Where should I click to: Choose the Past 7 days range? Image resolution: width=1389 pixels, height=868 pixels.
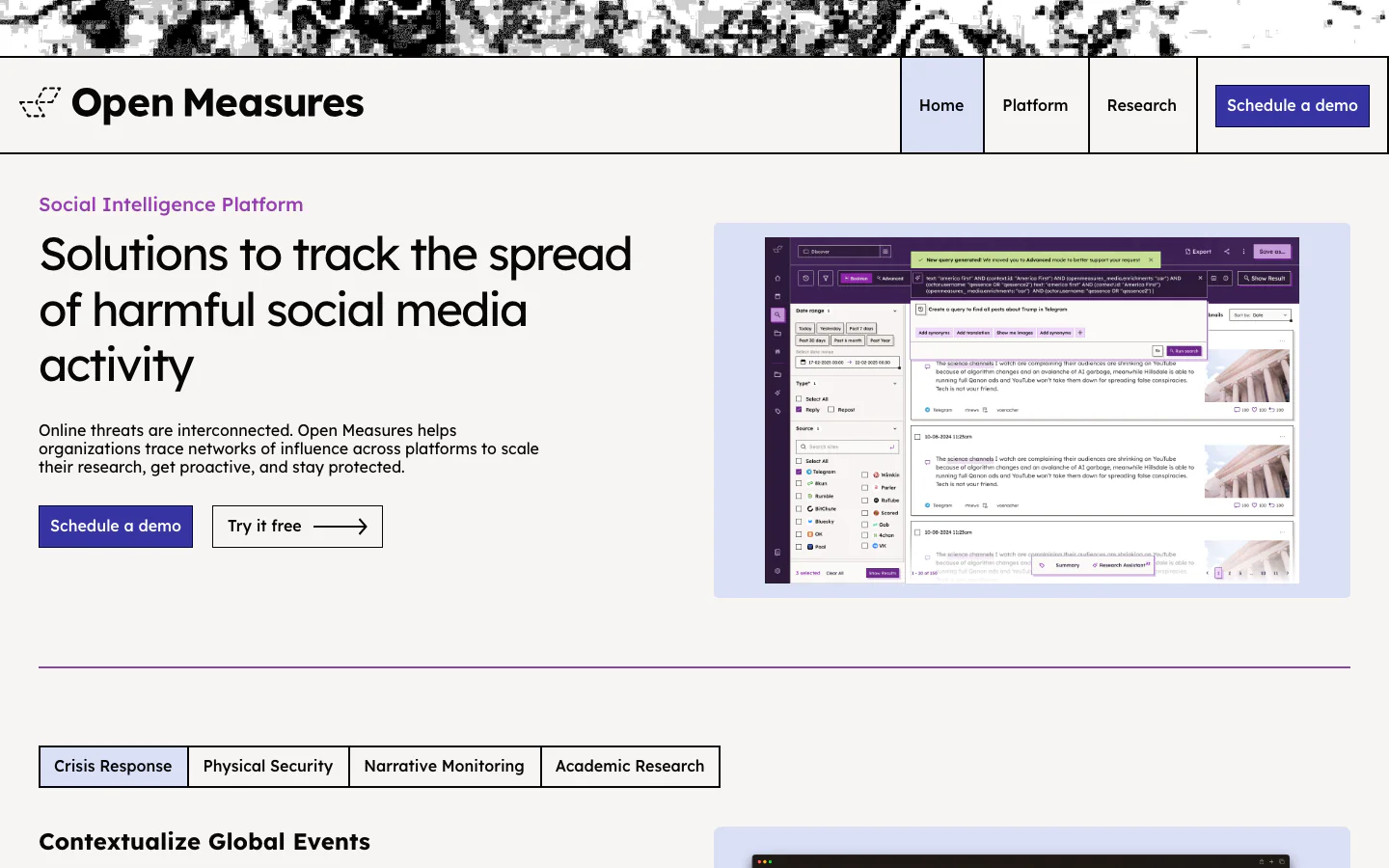tap(861, 329)
